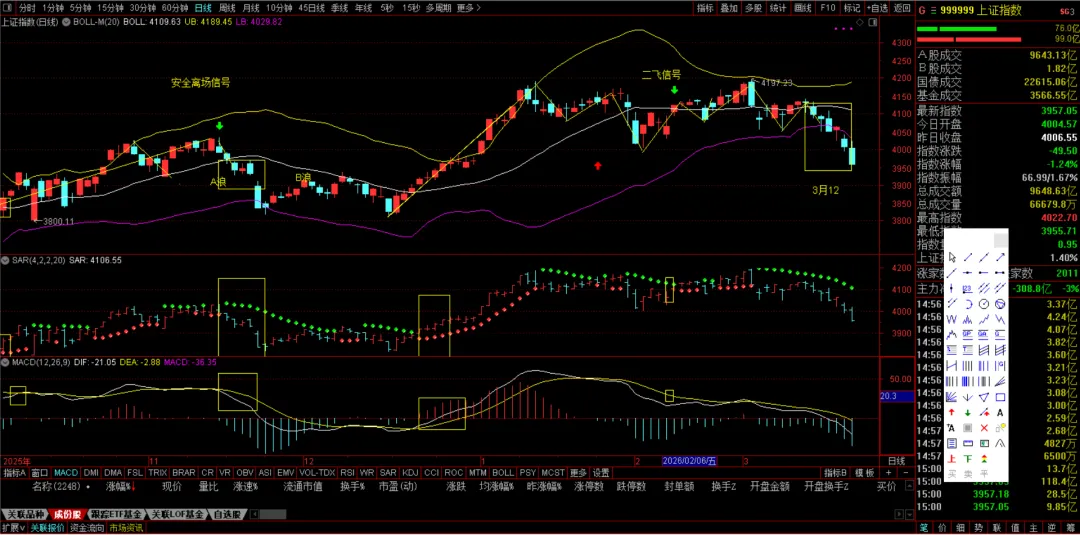The image size is (1080, 535).
Task: Open the note list icon in palette
Action: coord(952,443)
